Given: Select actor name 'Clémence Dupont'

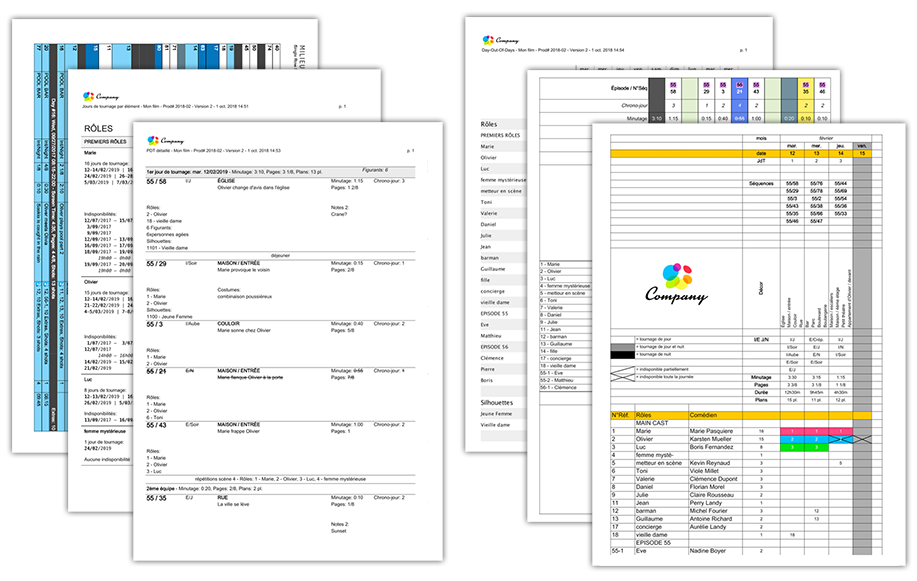Looking at the screenshot, I should [x=713, y=479].
